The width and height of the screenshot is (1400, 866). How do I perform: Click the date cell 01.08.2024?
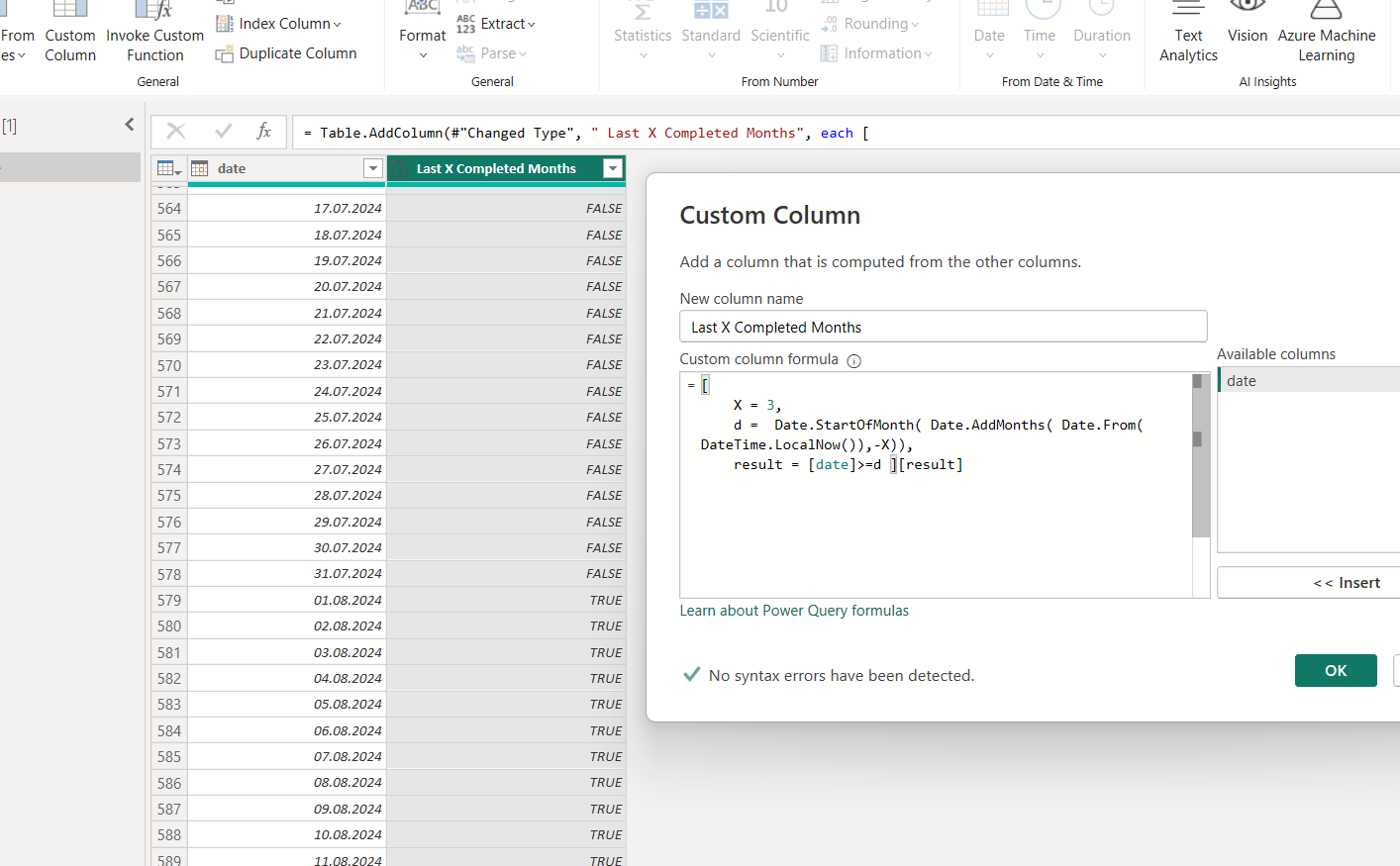287,600
